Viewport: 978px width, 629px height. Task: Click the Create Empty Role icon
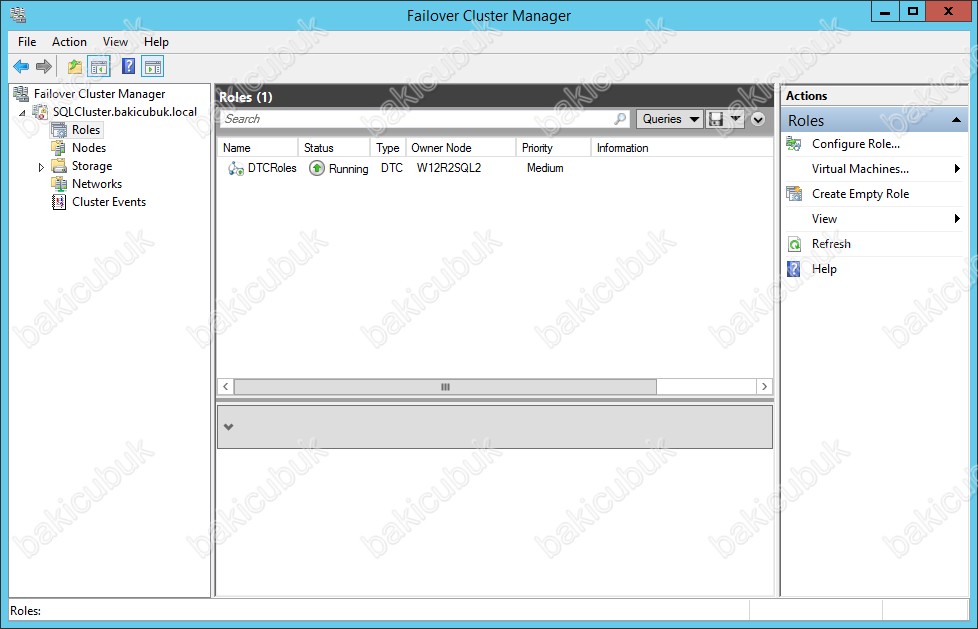click(x=794, y=194)
